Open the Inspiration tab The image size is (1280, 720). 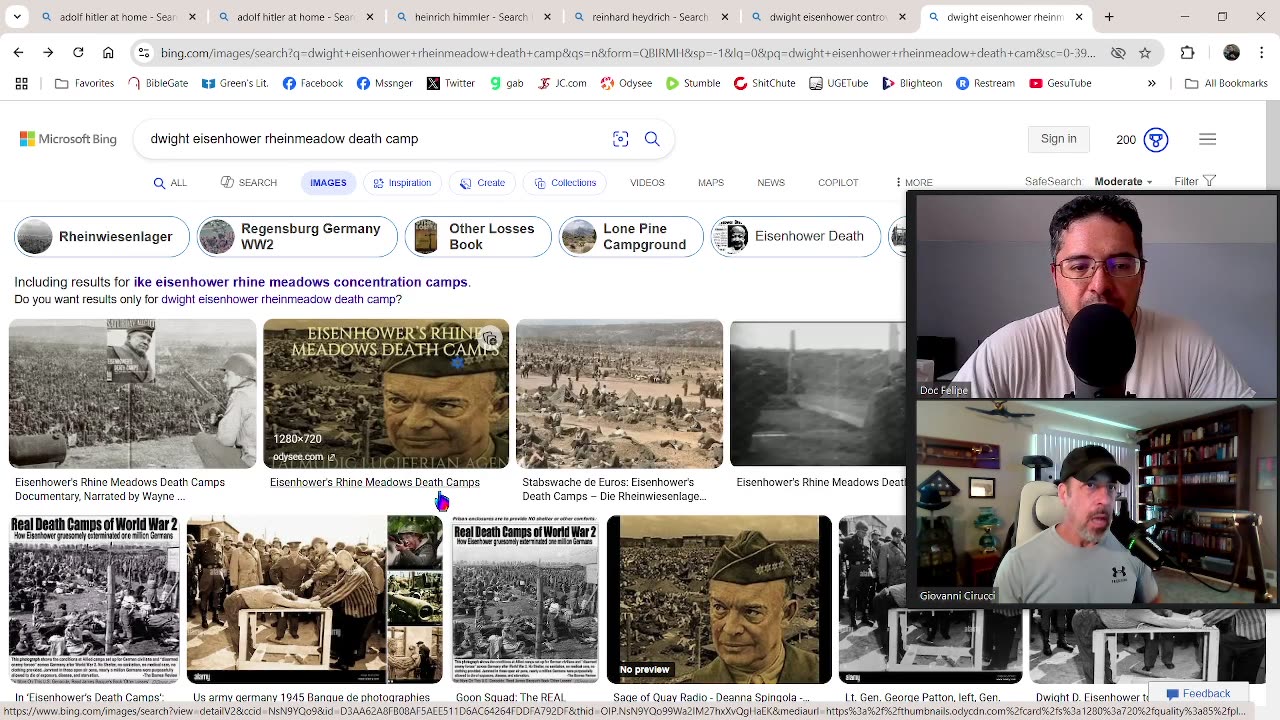402,182
